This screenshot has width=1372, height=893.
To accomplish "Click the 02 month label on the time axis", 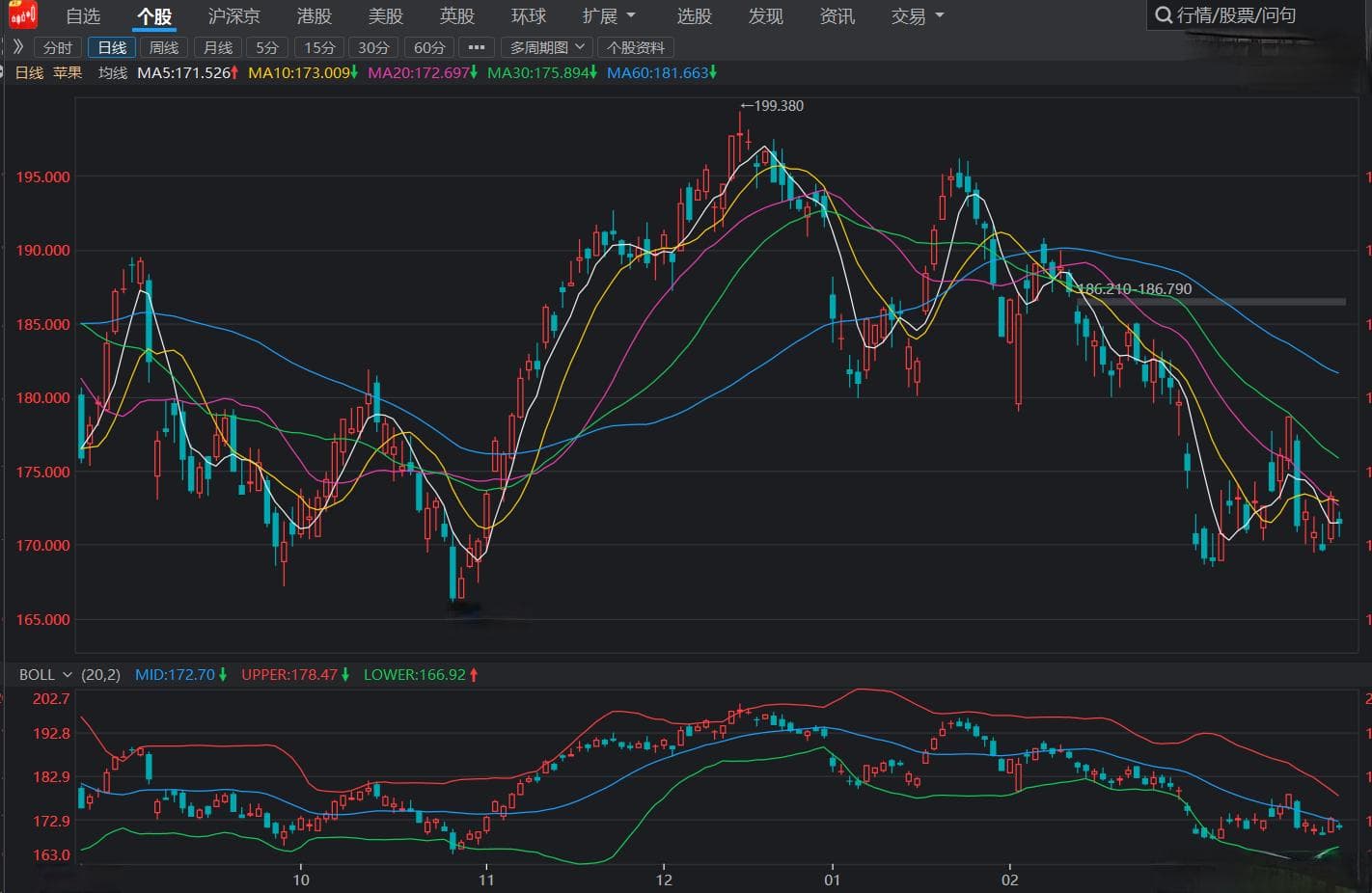I will coord(1009,879).
